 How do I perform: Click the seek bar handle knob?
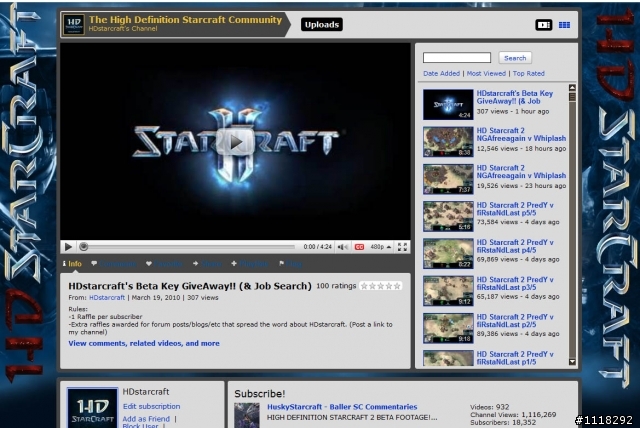[84, 246]
